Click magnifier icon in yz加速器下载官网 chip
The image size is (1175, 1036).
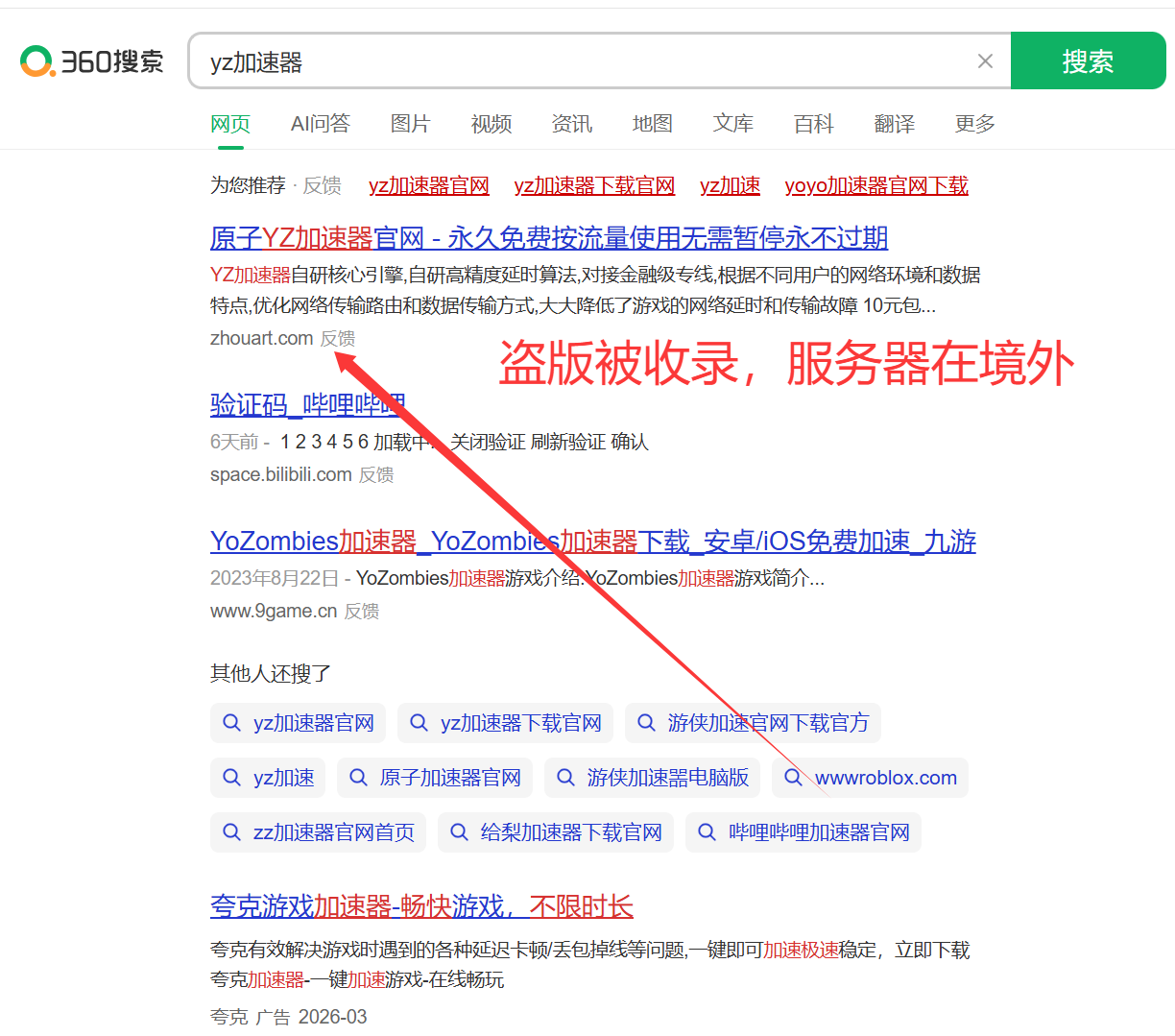[419, 723]
